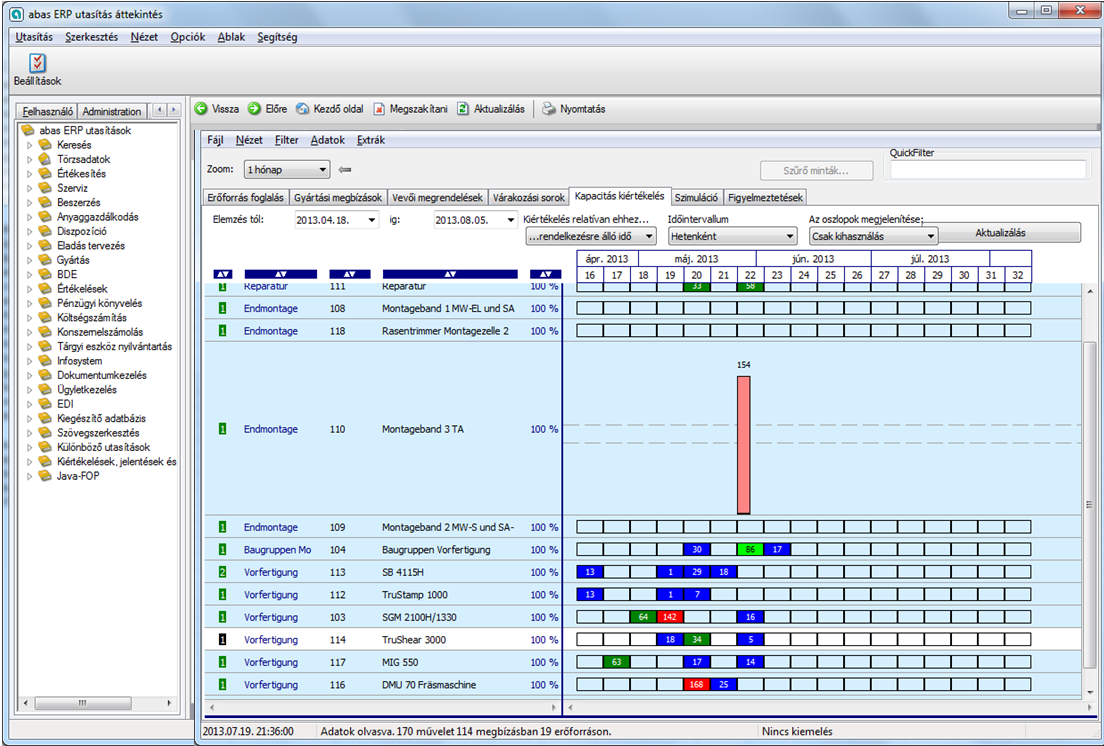Click the black status icon for TruShear 3000
The width and height of the screenshot is (1104, 746).
(222, 640)
